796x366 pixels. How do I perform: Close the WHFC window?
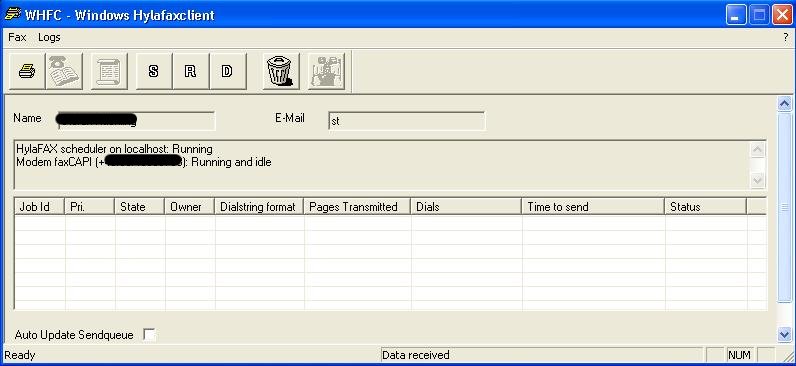point(782,15)
